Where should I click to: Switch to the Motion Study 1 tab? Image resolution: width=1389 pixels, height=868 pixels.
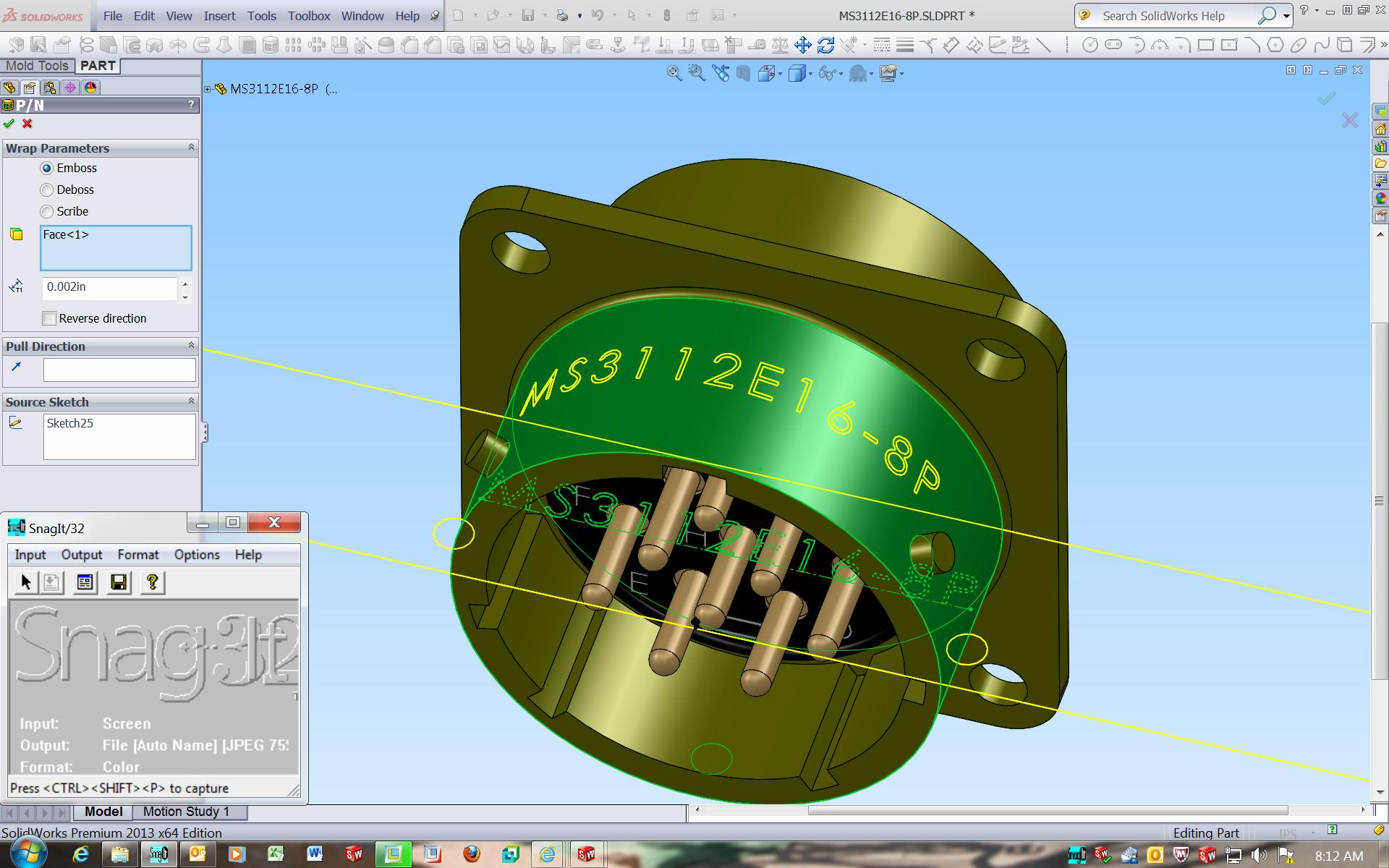coord(186,812)
